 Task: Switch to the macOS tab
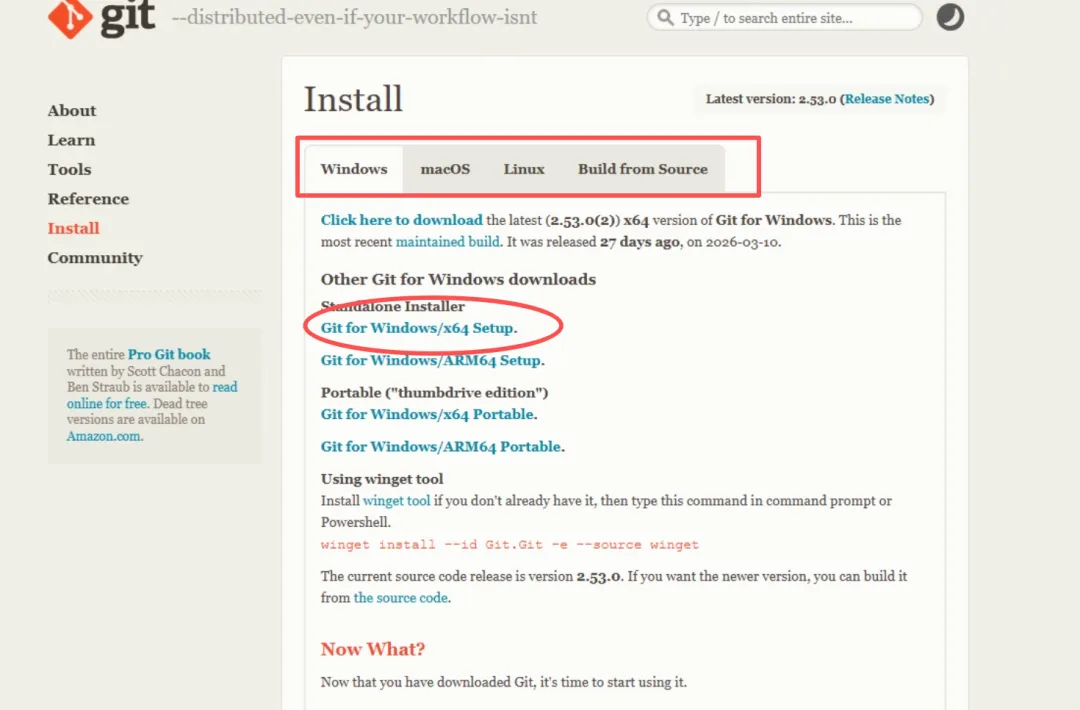(445, 169)
